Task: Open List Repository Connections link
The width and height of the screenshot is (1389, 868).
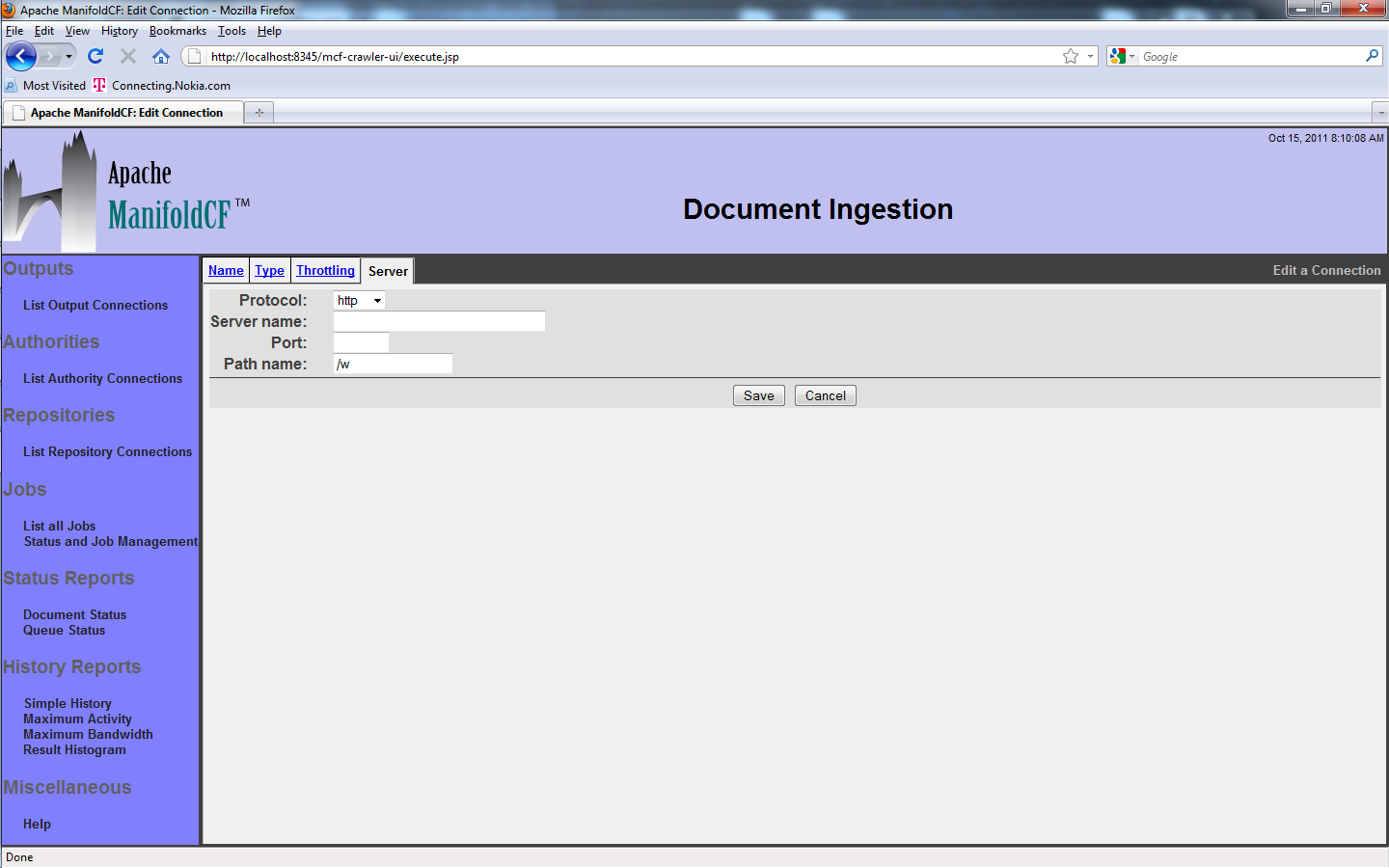Action: [107, 452]
